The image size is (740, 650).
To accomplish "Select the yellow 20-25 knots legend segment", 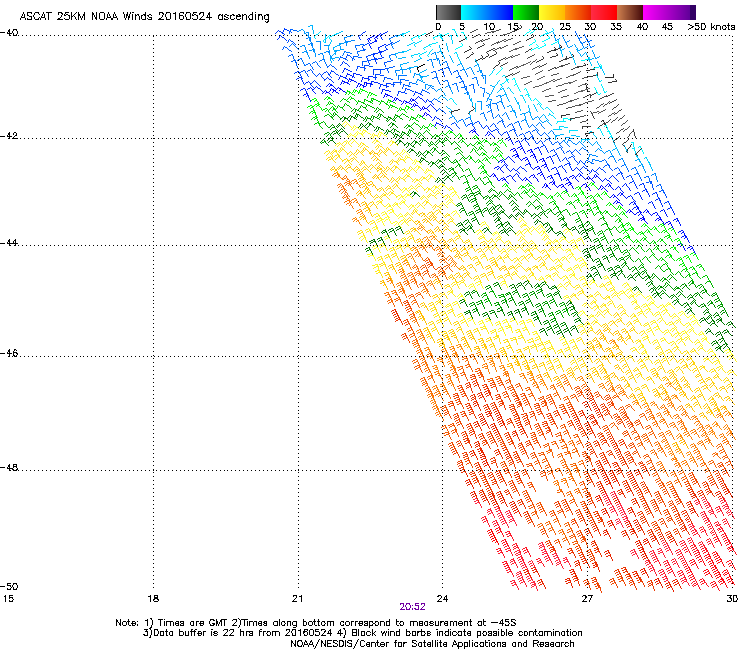I will [552, 12].
